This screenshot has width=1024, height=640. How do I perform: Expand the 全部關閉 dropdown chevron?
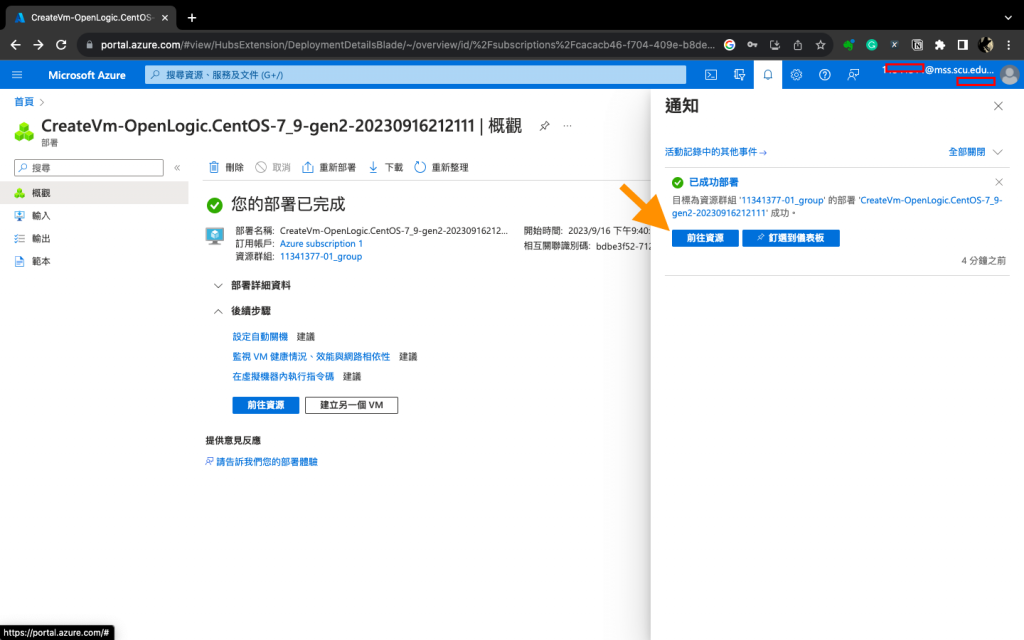point(997,152)
